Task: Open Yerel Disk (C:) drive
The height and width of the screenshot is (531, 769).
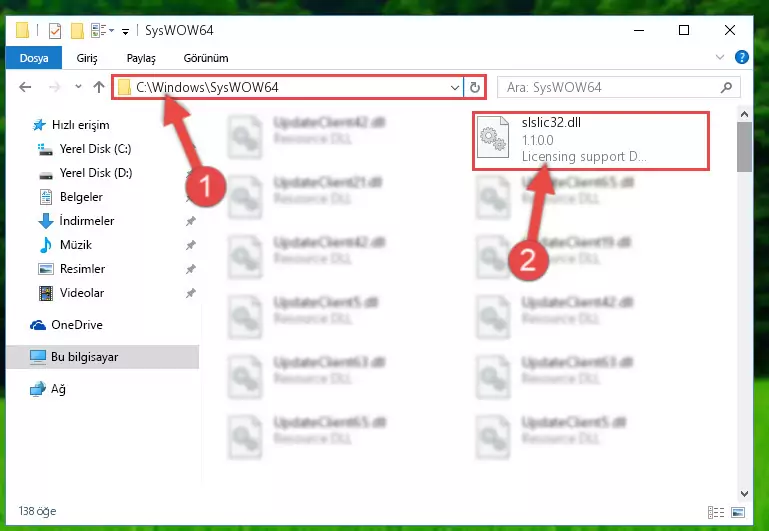Action: (x=84, y=149)
